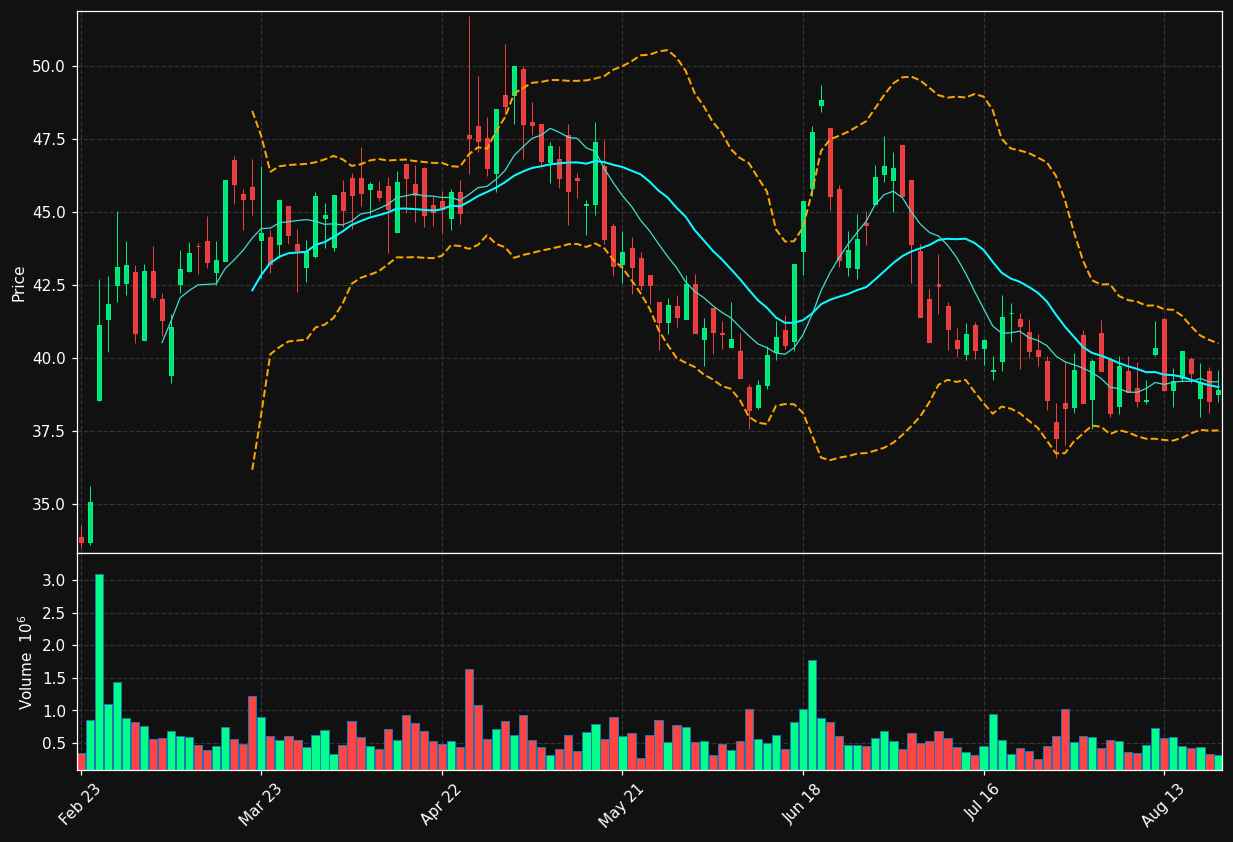Click the "Volume 10⁶" axis label

click(x=25, y=663)
